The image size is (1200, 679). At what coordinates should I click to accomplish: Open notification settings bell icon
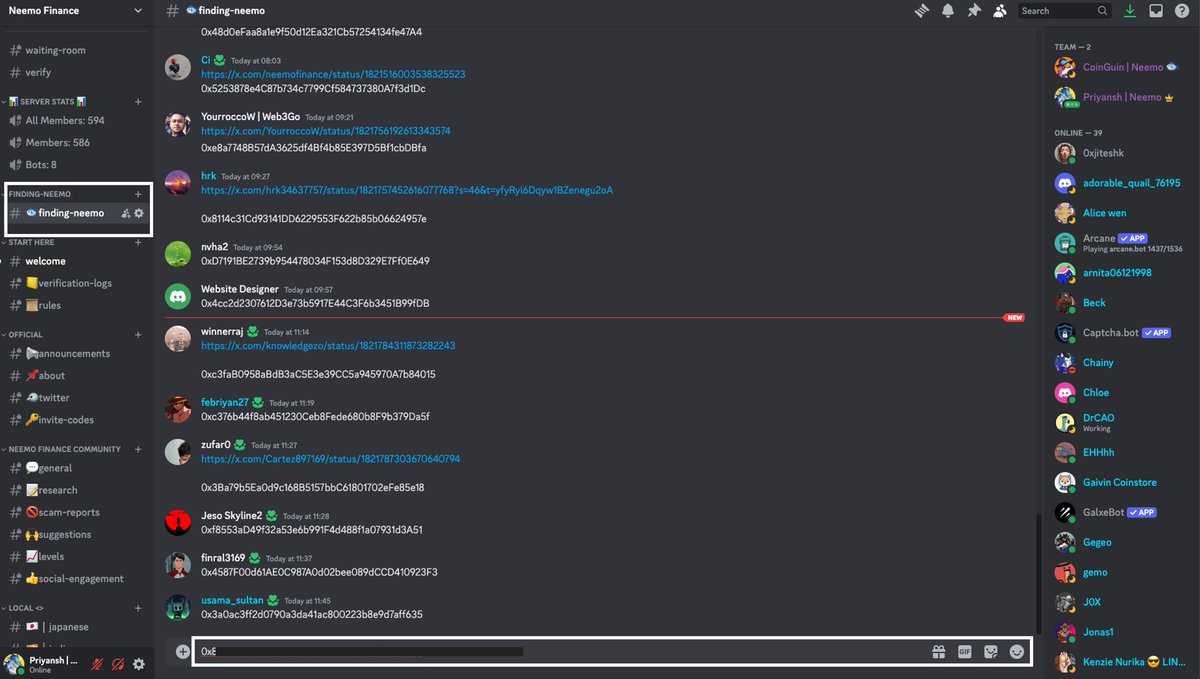point(948,11)
